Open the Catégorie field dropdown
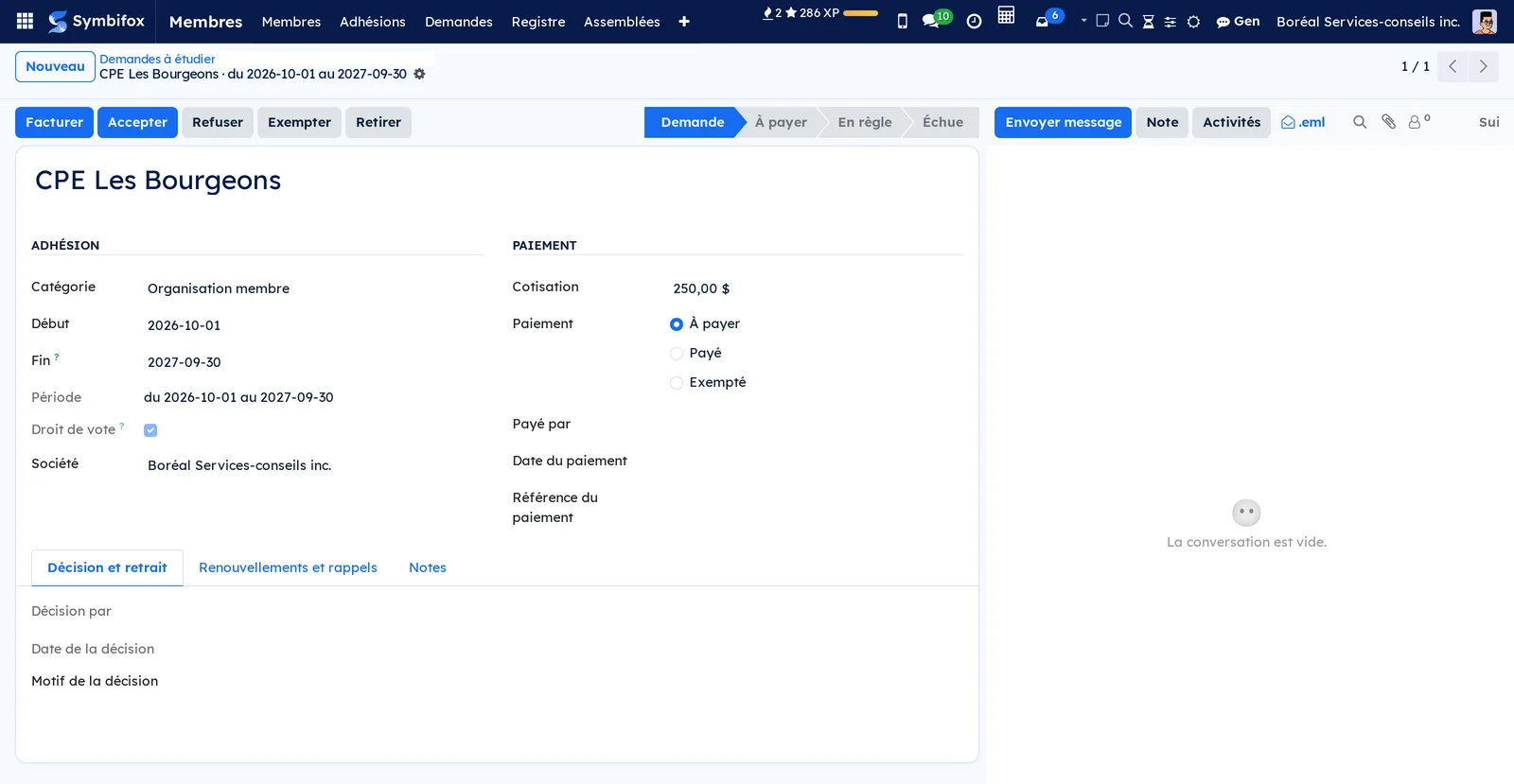 coord(312,288)
